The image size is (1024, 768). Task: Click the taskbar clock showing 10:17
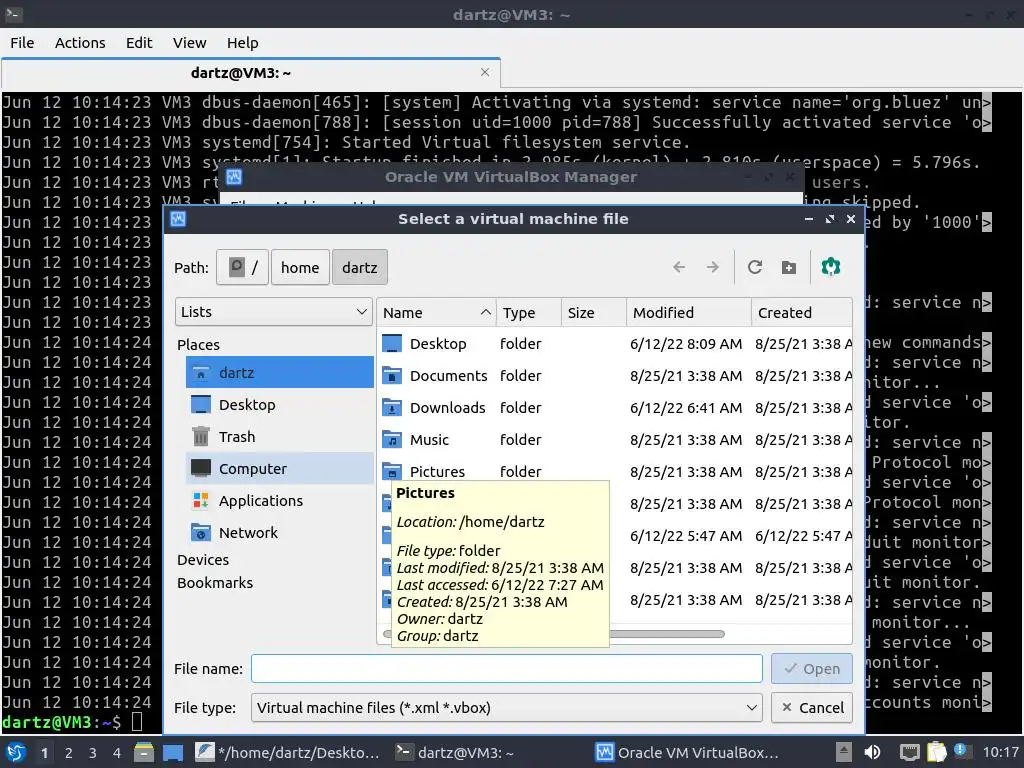point(1000,752)
